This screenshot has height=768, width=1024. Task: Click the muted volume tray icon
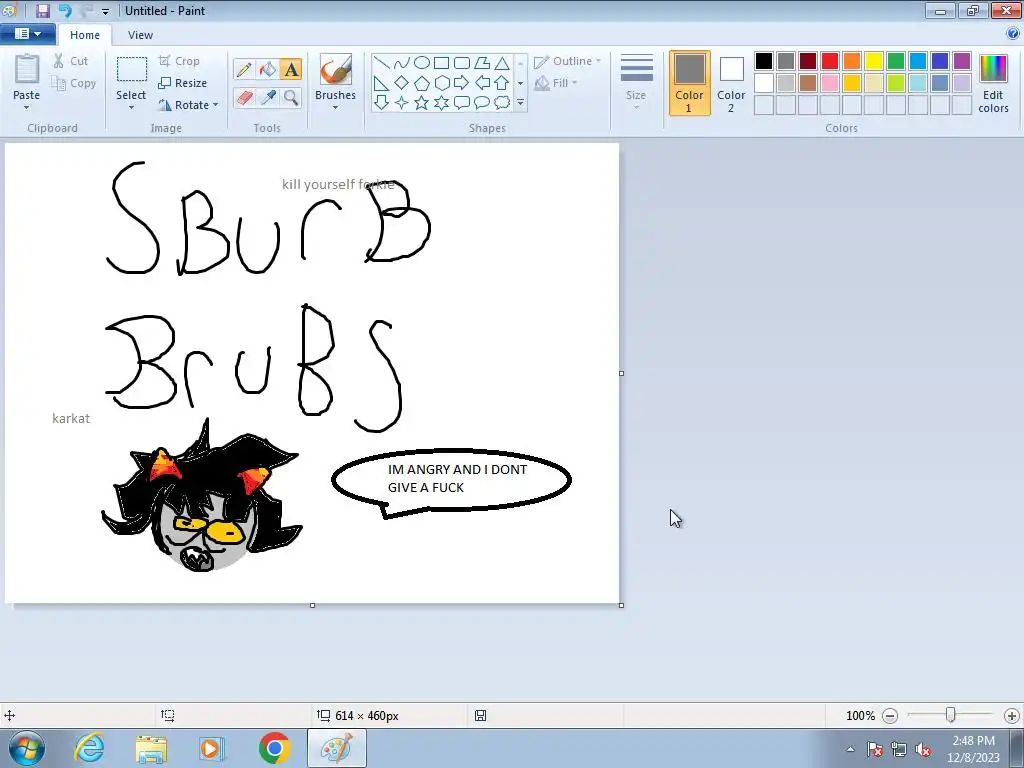coord(923,750)
